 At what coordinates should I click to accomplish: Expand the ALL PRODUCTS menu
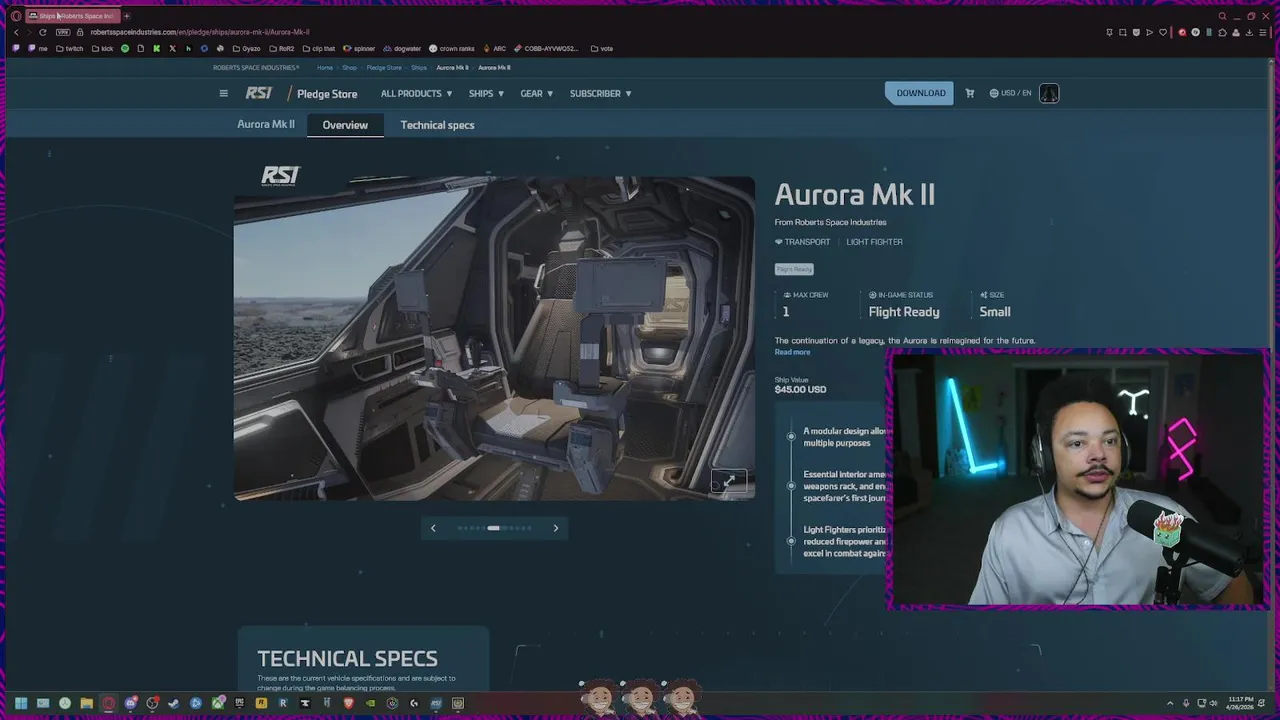pos(416,93)
